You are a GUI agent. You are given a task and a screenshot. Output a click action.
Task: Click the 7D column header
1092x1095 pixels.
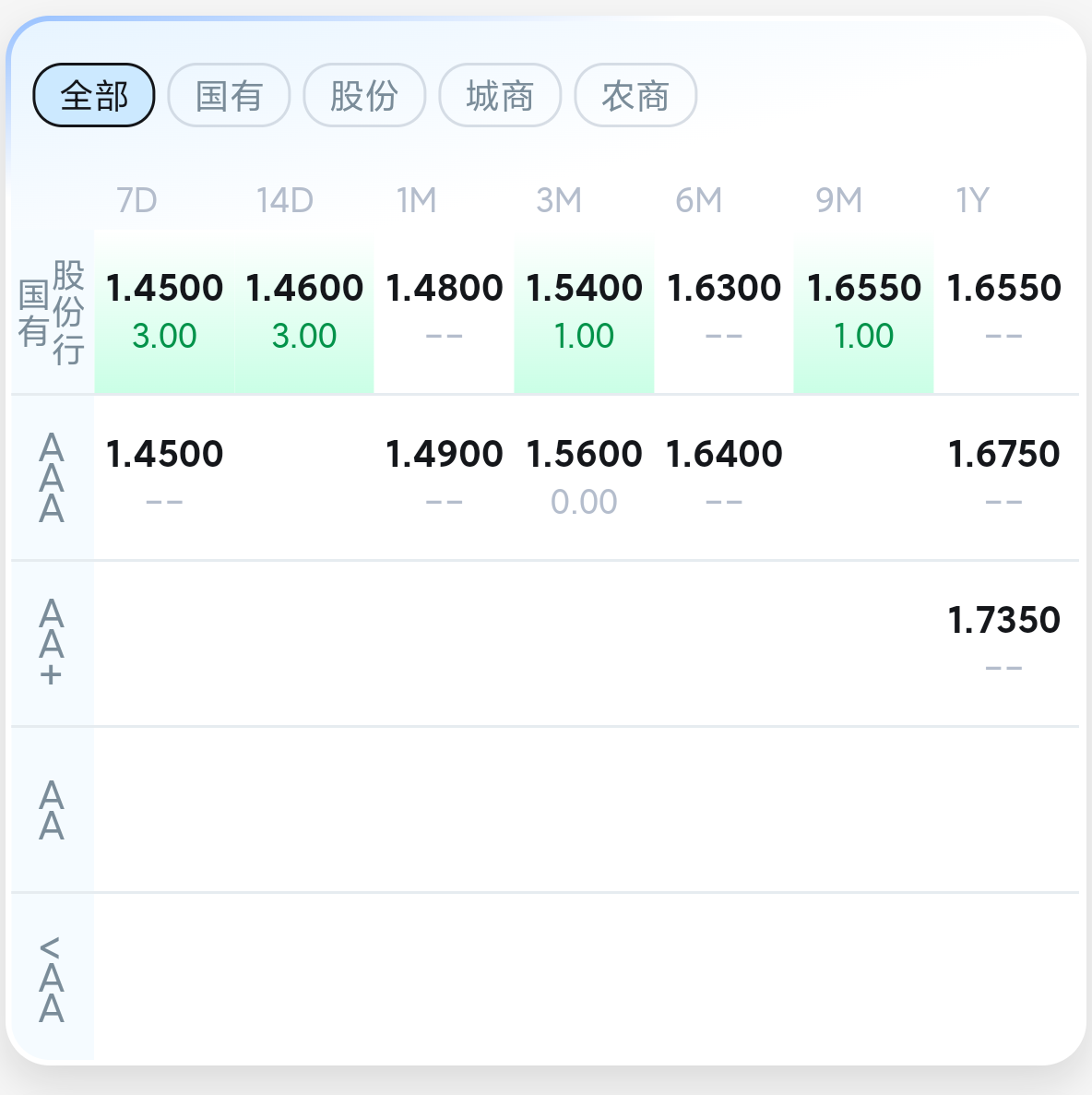(x=136, y=200)
